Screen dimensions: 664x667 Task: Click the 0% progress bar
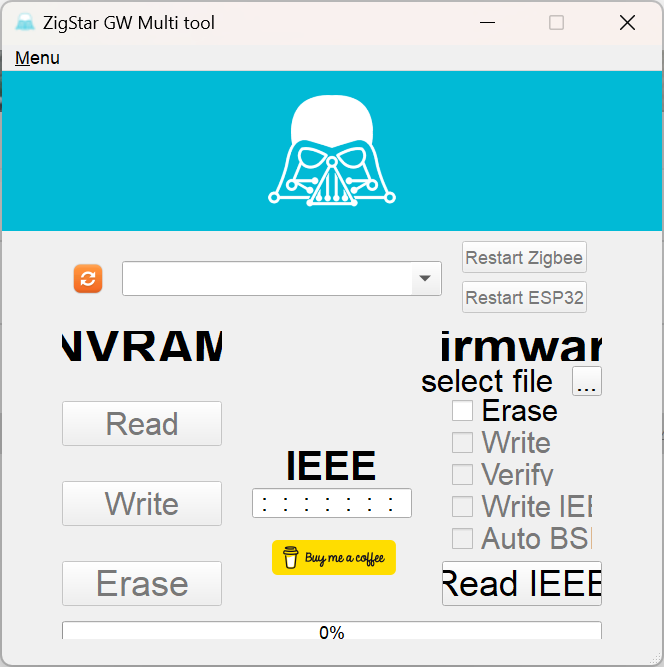point(332,630)
